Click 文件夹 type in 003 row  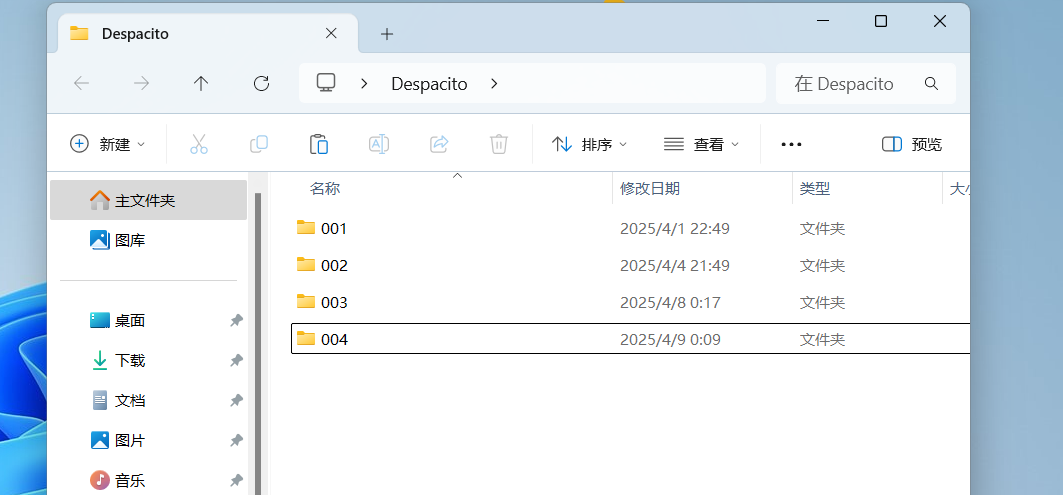pos(822,302)
